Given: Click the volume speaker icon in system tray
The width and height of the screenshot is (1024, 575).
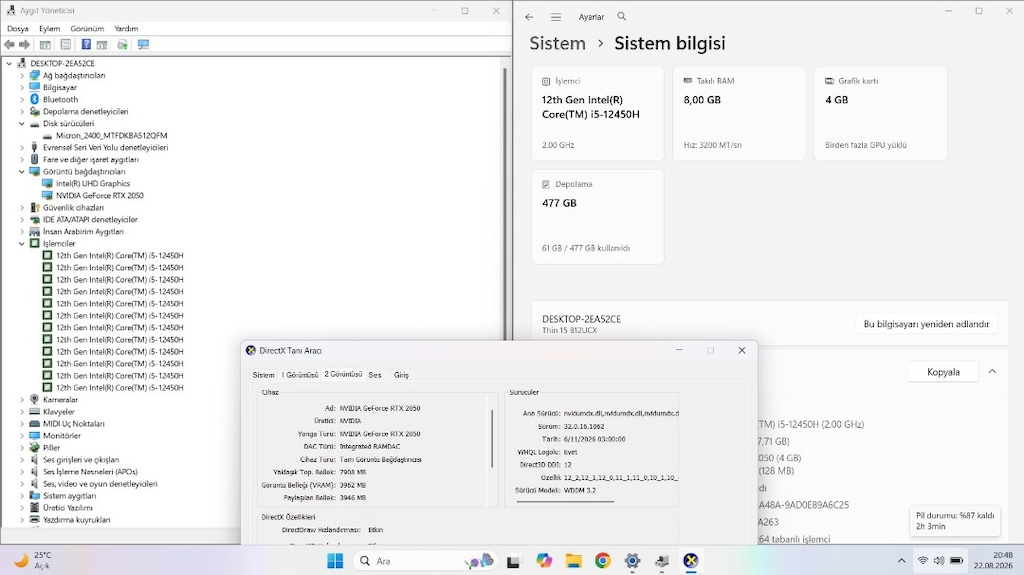Looking at the screenshot, I should click(939, 561).
